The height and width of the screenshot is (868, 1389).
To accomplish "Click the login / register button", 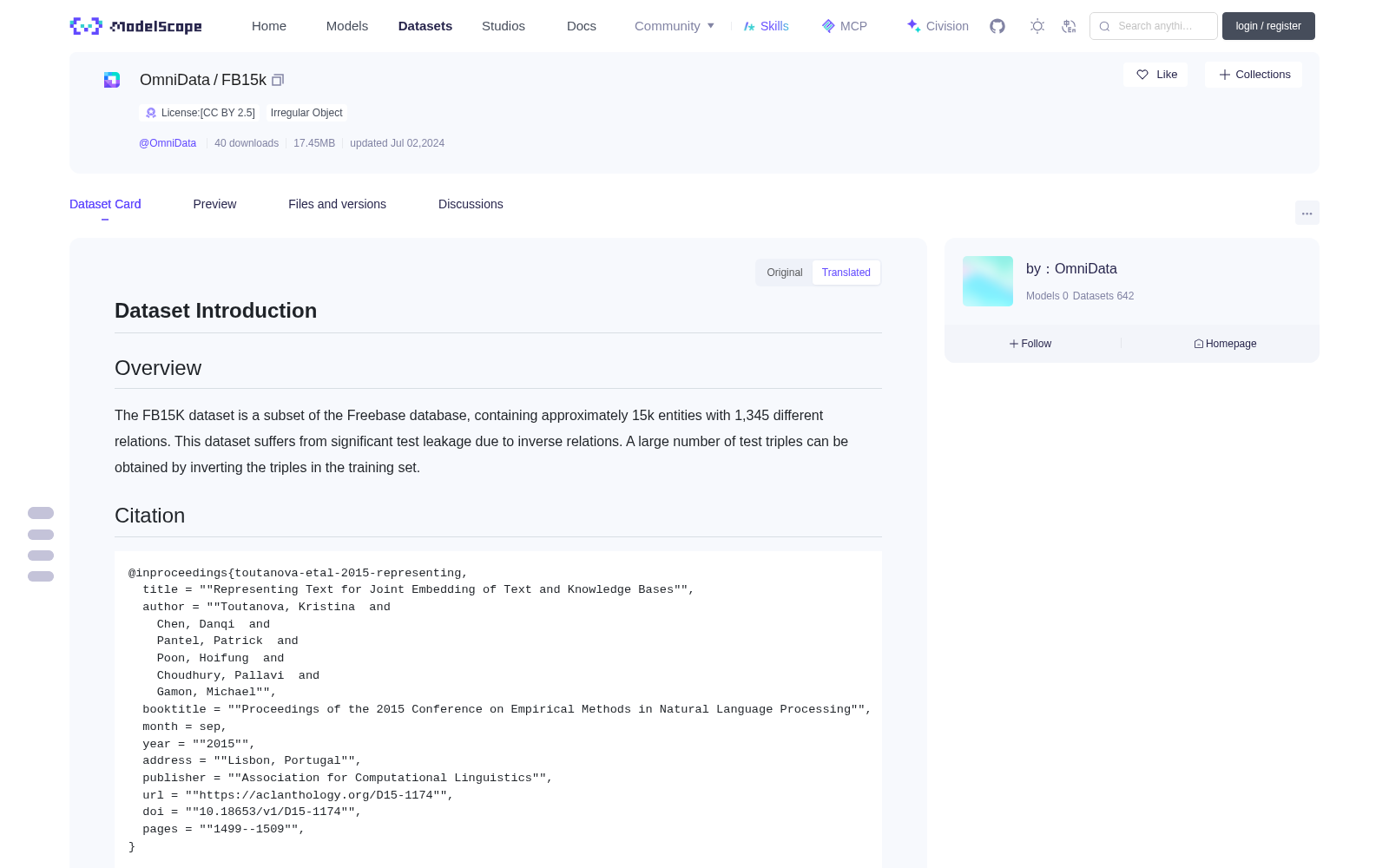I will coord(1268,26).
